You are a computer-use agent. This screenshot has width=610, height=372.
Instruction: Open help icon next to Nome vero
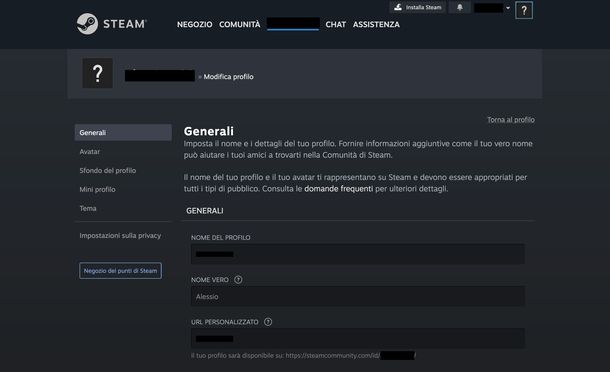click(x=238, y=279)
